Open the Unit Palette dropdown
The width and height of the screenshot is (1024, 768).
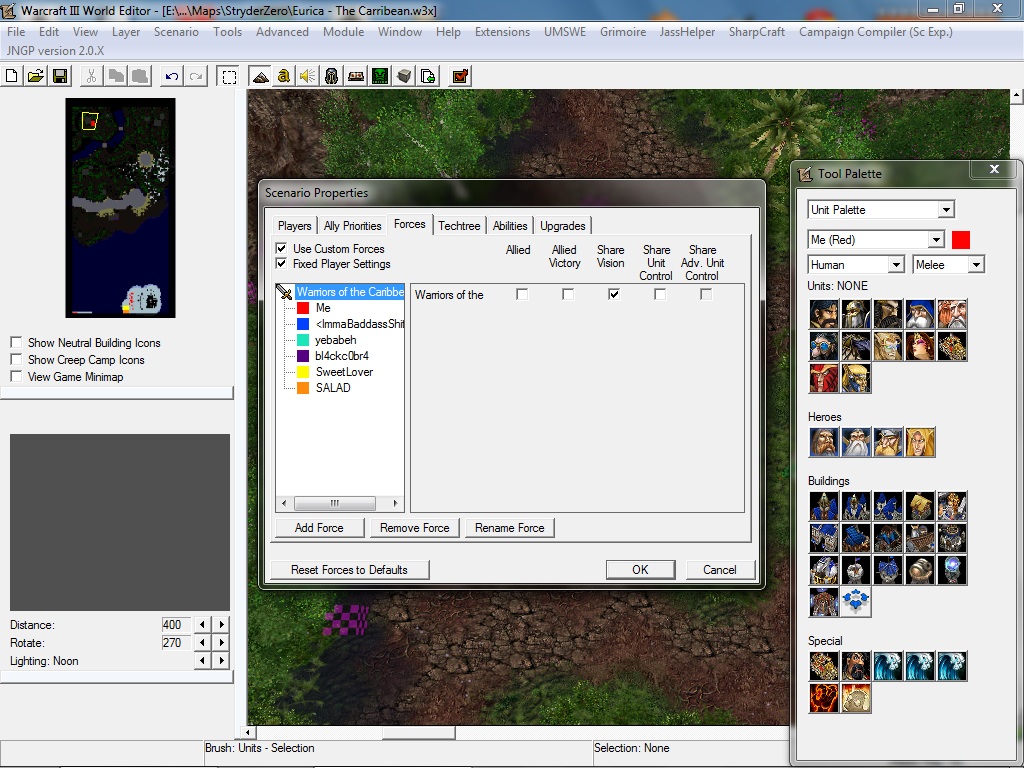pos(882,210)
